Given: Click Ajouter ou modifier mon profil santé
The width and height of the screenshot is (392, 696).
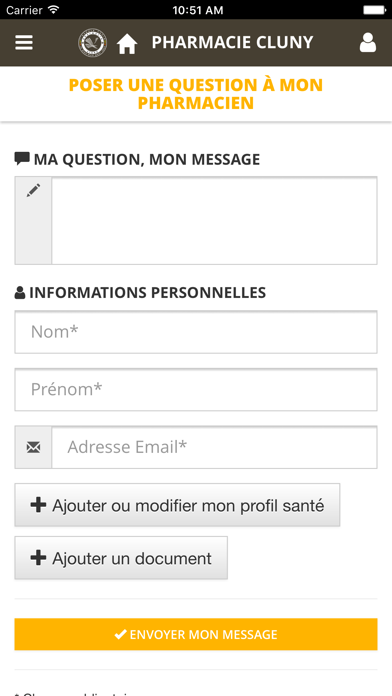Looking at the screenshot, I should click(x=177, y=505).
